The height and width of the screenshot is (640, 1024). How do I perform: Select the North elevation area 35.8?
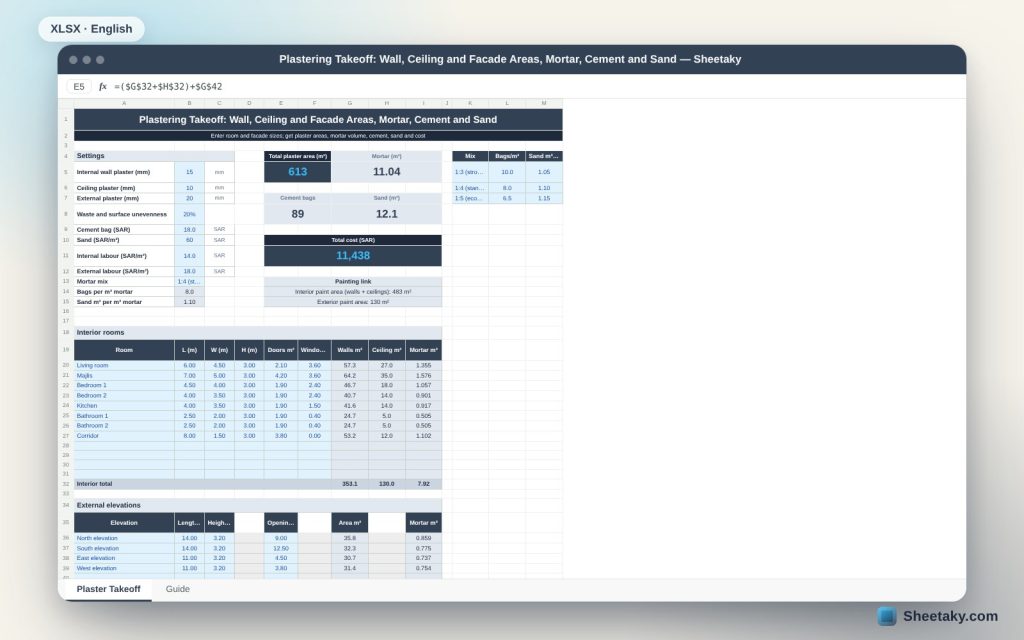tap(349, 538)
